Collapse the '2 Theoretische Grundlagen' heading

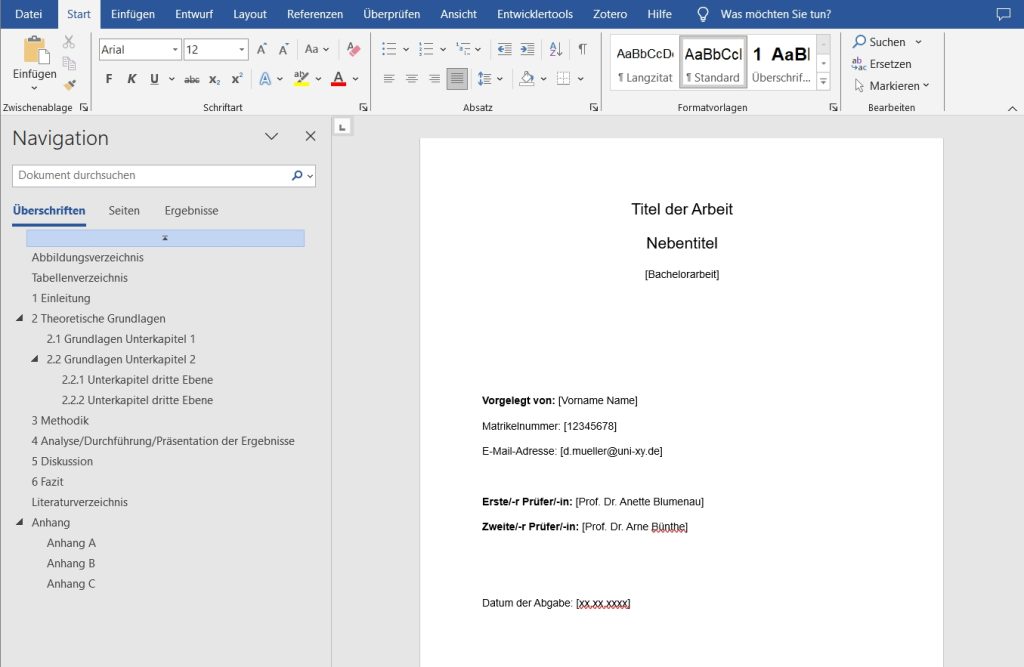point(20,319)
